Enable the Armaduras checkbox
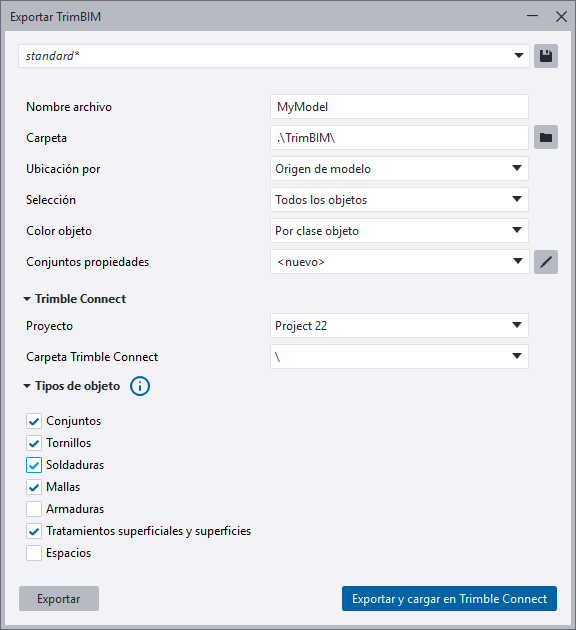 click(x=34, y=509)
